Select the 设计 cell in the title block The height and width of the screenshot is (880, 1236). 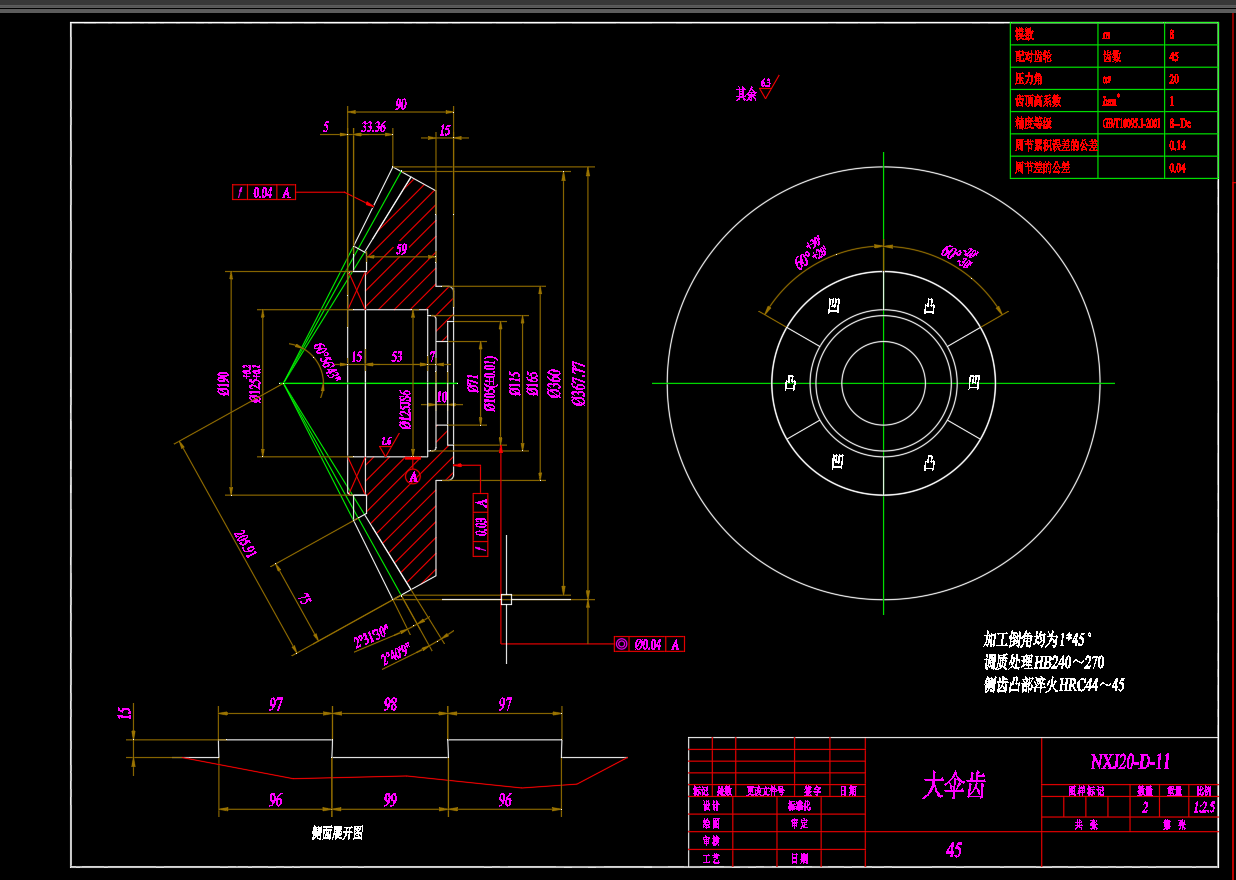pyautogui.click(x=712, y=807)
